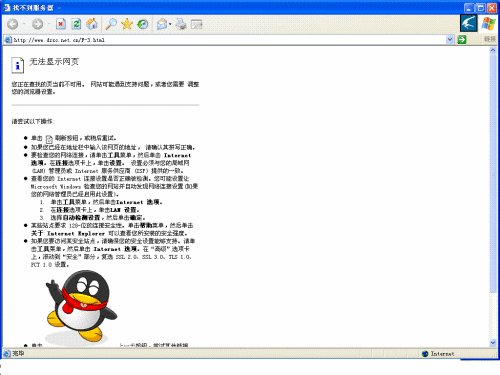Stop loading with the red X icon
Image resolution: width=500 pixels, height=375 pixels.
60,24
